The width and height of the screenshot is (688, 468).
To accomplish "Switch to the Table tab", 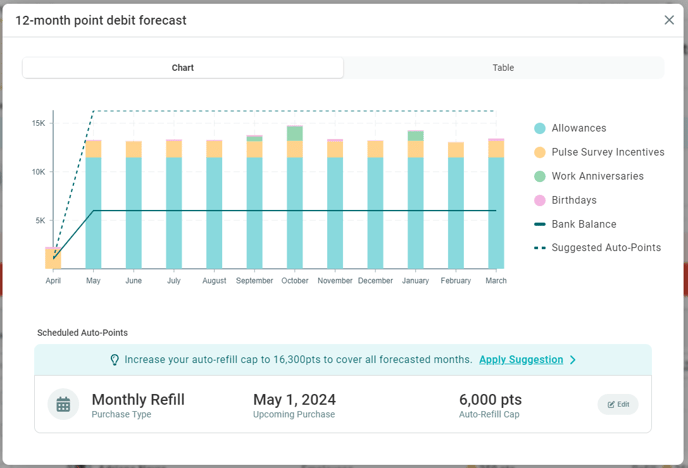I will [503, 68].
